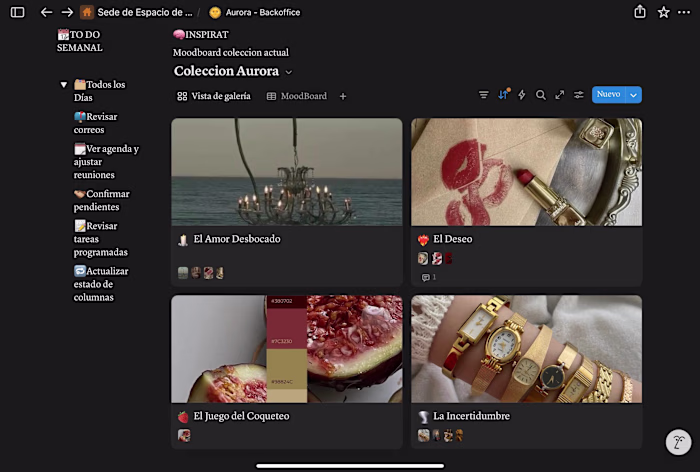
Task: Click the share icon
Action: point(640,12)
